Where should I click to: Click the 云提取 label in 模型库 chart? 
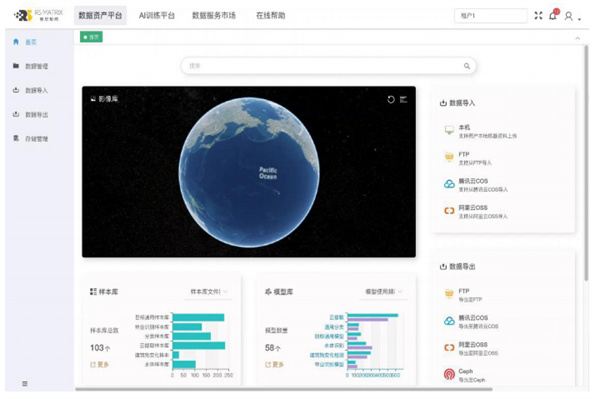337,318
